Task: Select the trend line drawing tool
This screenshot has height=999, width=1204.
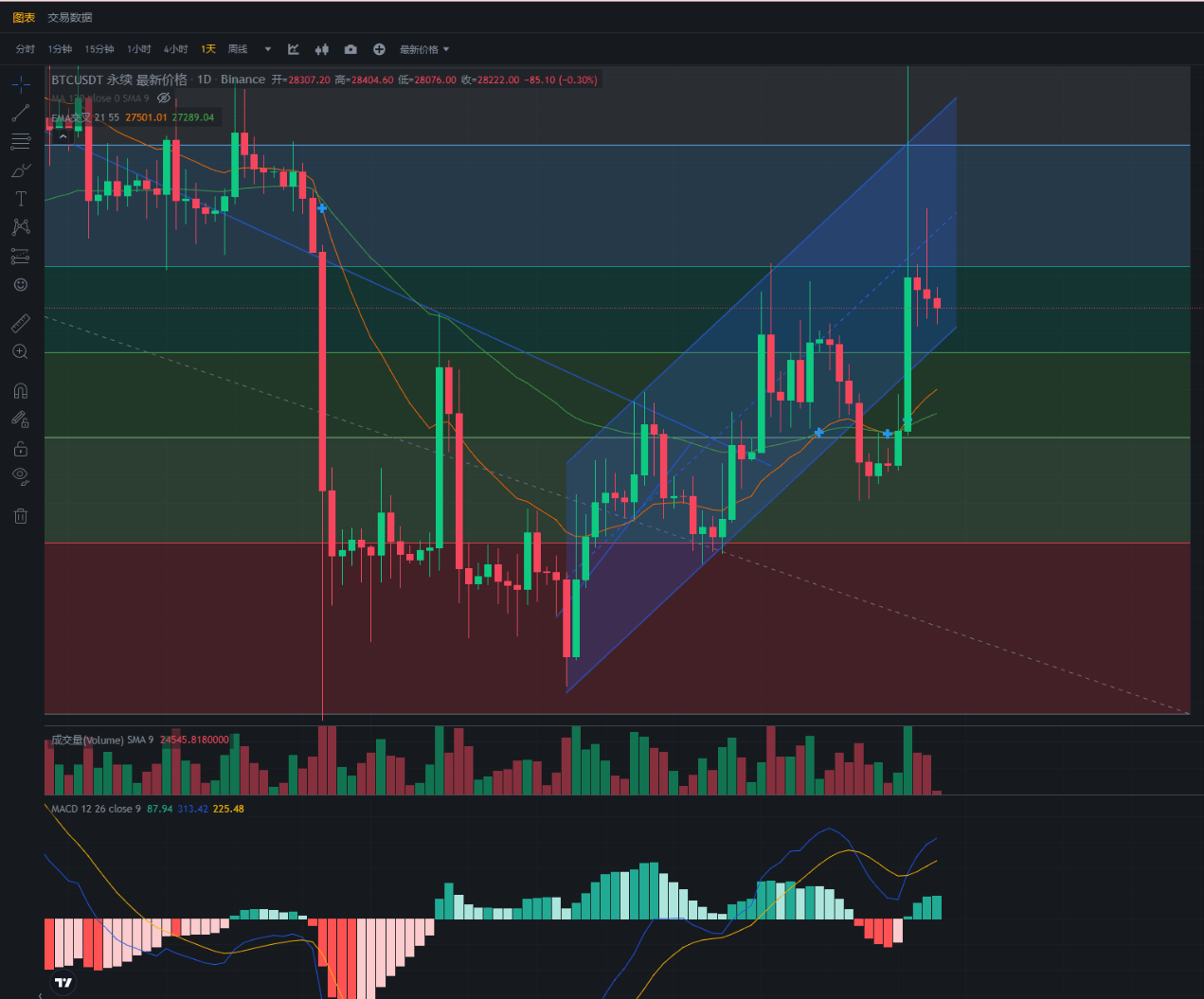Action: pyautogui.click(x=20, y=114)
